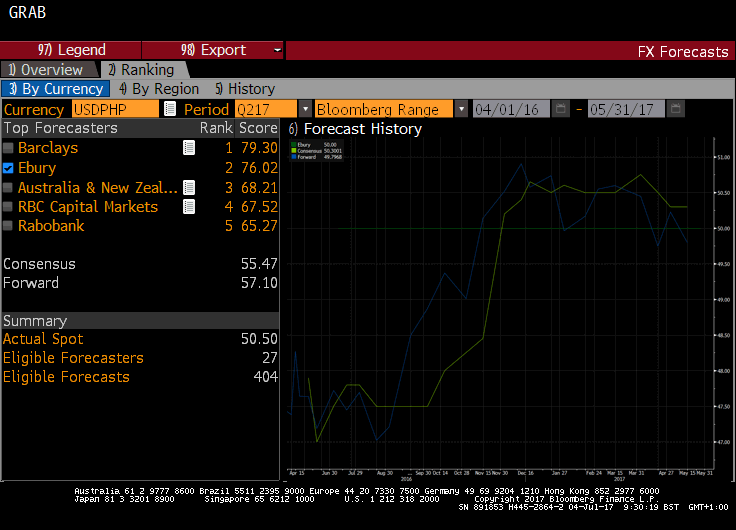Click the Summary section header
The image size is (736, 530).
pyautogui.click(x=140, y=321)
